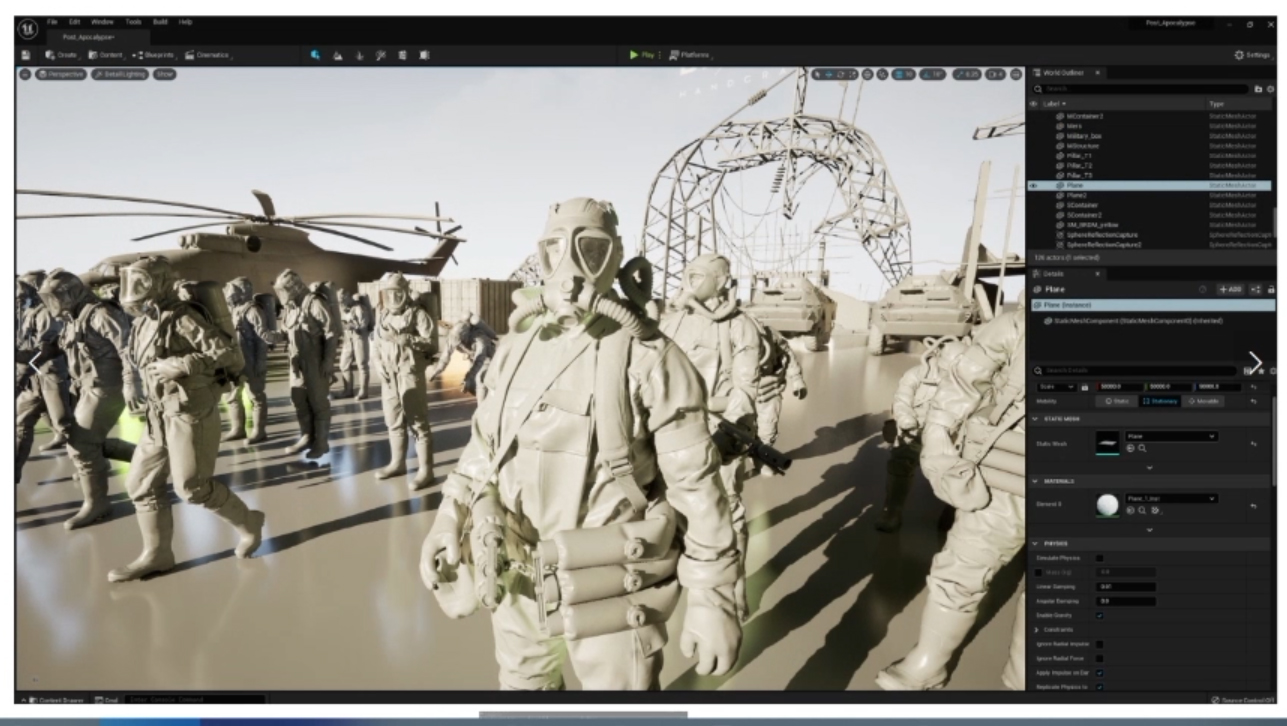The image size is (1287, 726).
Task: Maximize or restore the viewport layout icon
Action: 1016,74
